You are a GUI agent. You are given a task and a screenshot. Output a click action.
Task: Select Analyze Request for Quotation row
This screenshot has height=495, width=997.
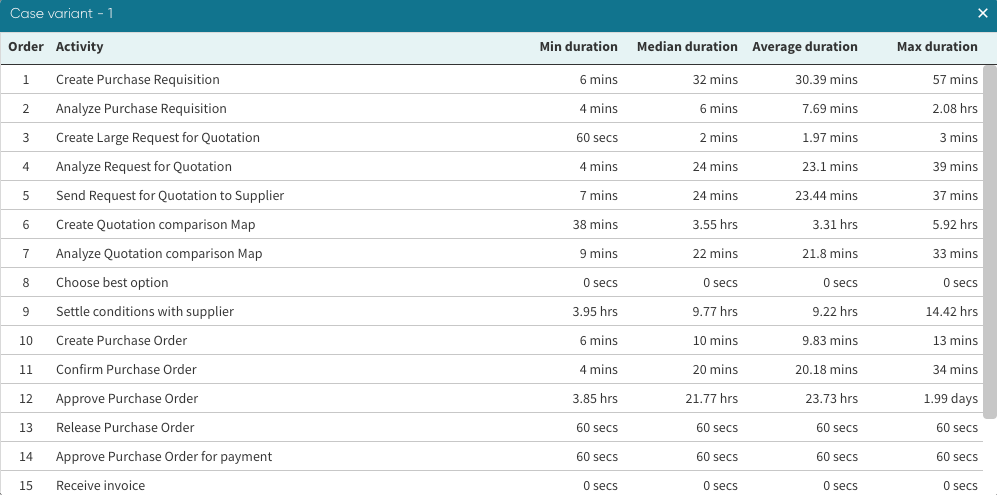click(144, 167)
